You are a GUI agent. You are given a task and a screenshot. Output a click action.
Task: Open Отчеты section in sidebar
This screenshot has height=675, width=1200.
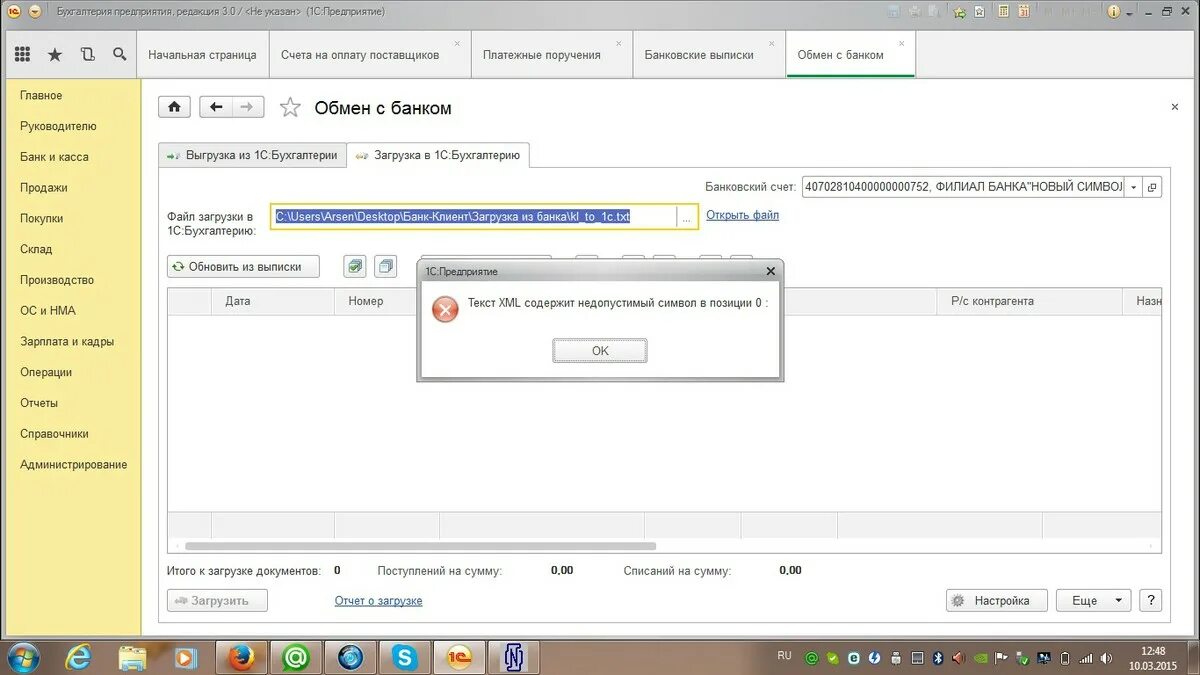(39, 403)
